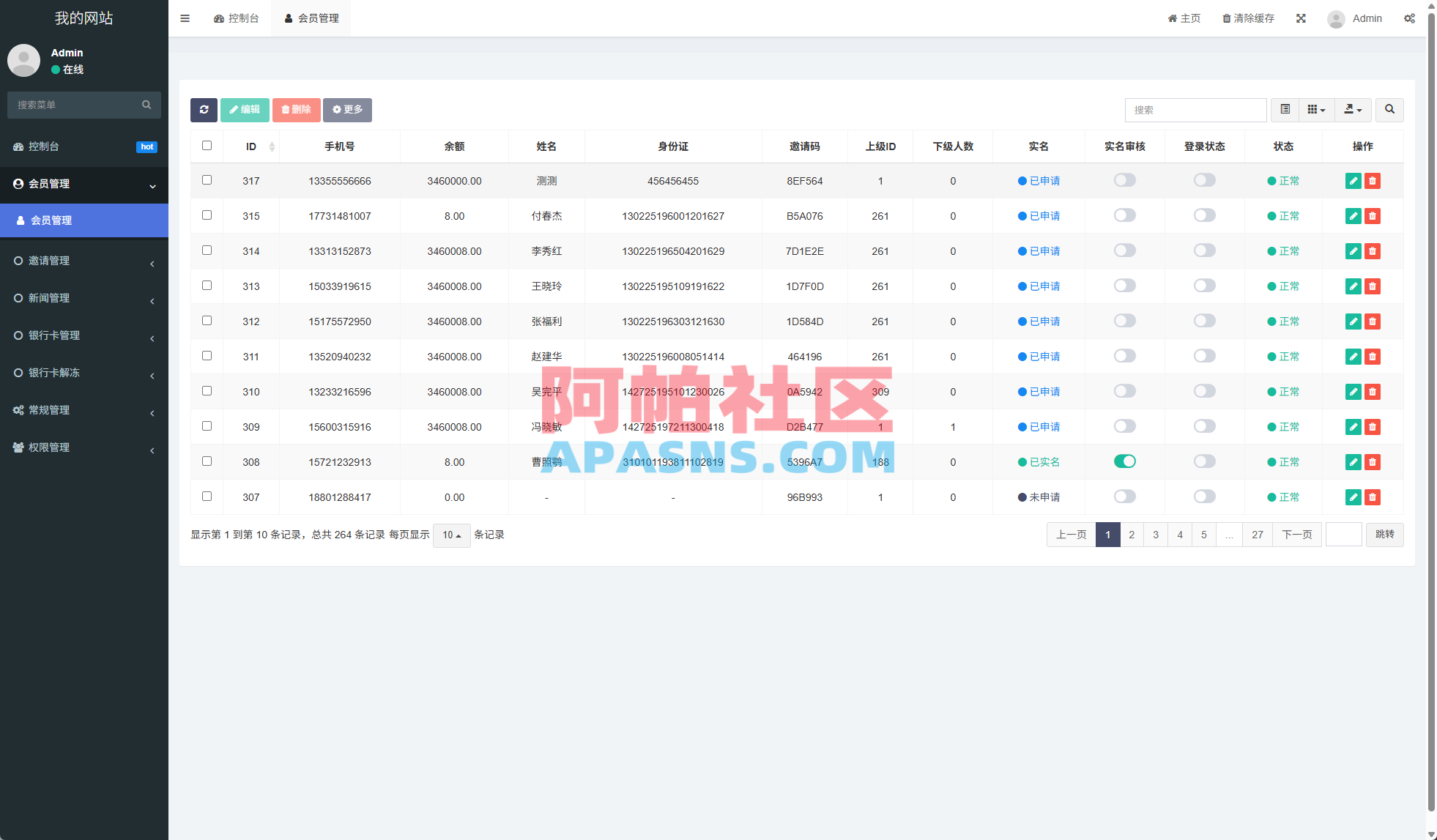Click the delete icon for member ID 307
Screen dimensions: 1437x840
coord(1373,497)
